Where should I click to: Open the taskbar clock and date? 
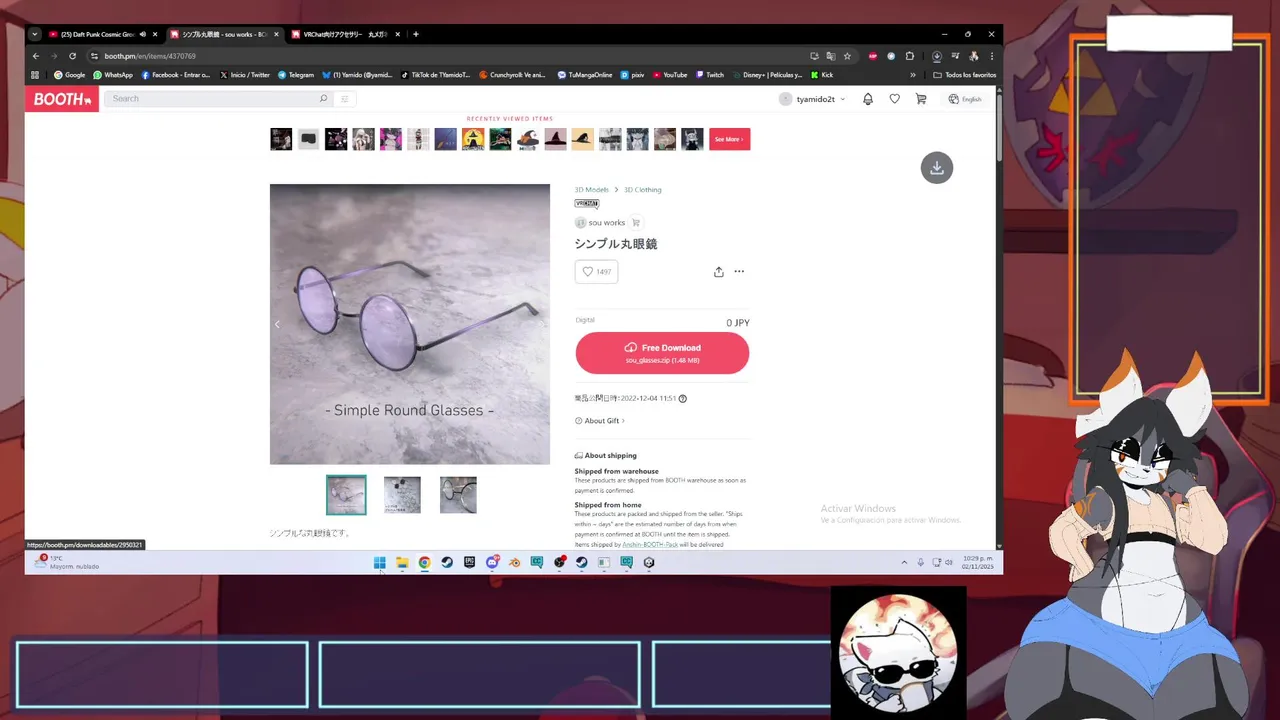coord(978,563)
